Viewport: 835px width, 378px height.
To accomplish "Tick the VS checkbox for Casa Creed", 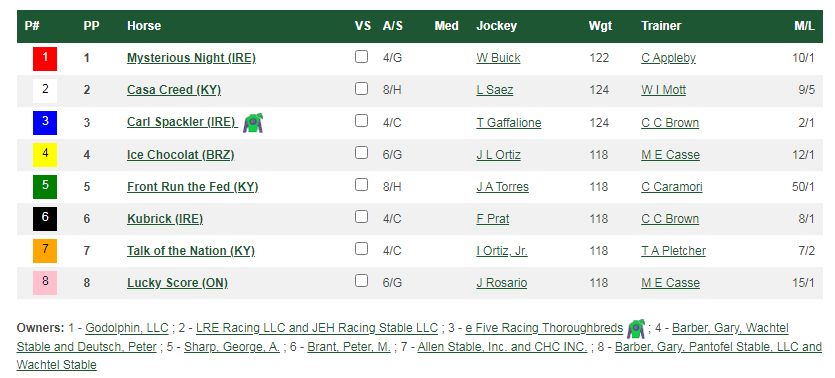I will (362, 89).
